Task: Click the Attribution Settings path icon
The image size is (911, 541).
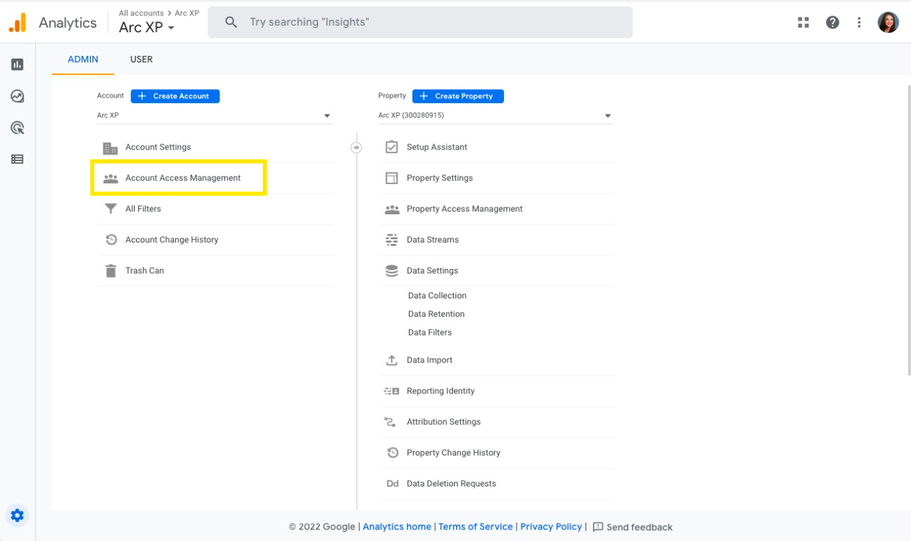Action: coord(390,422)
